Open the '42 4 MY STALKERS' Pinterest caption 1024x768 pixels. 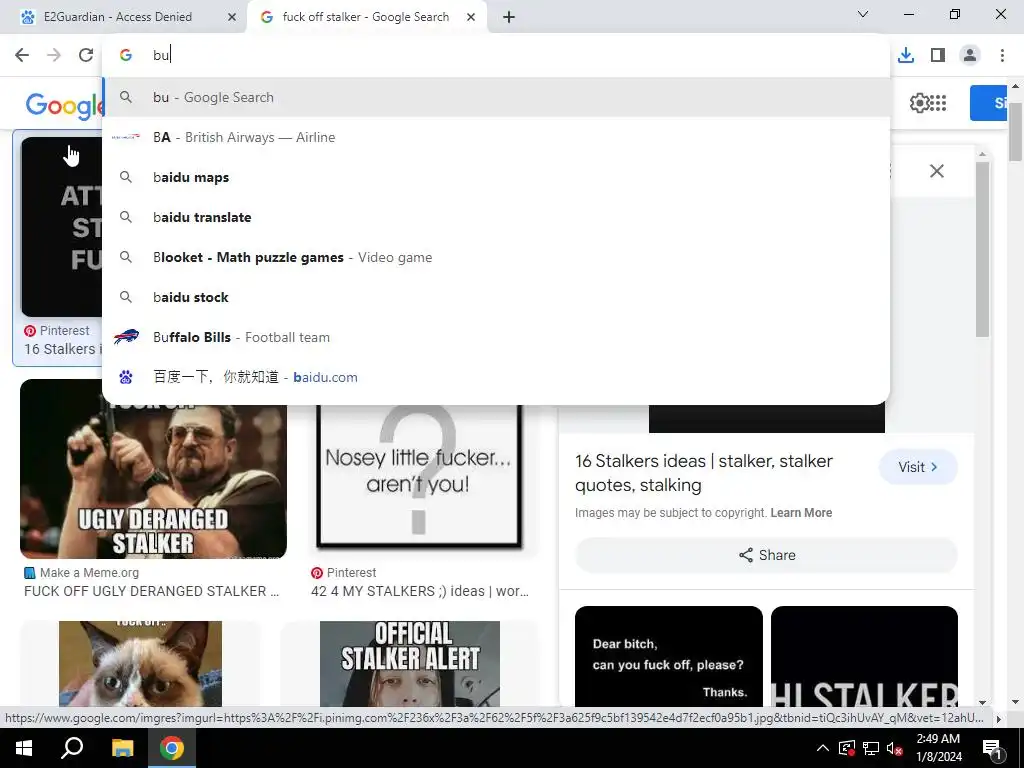(420, 591)
